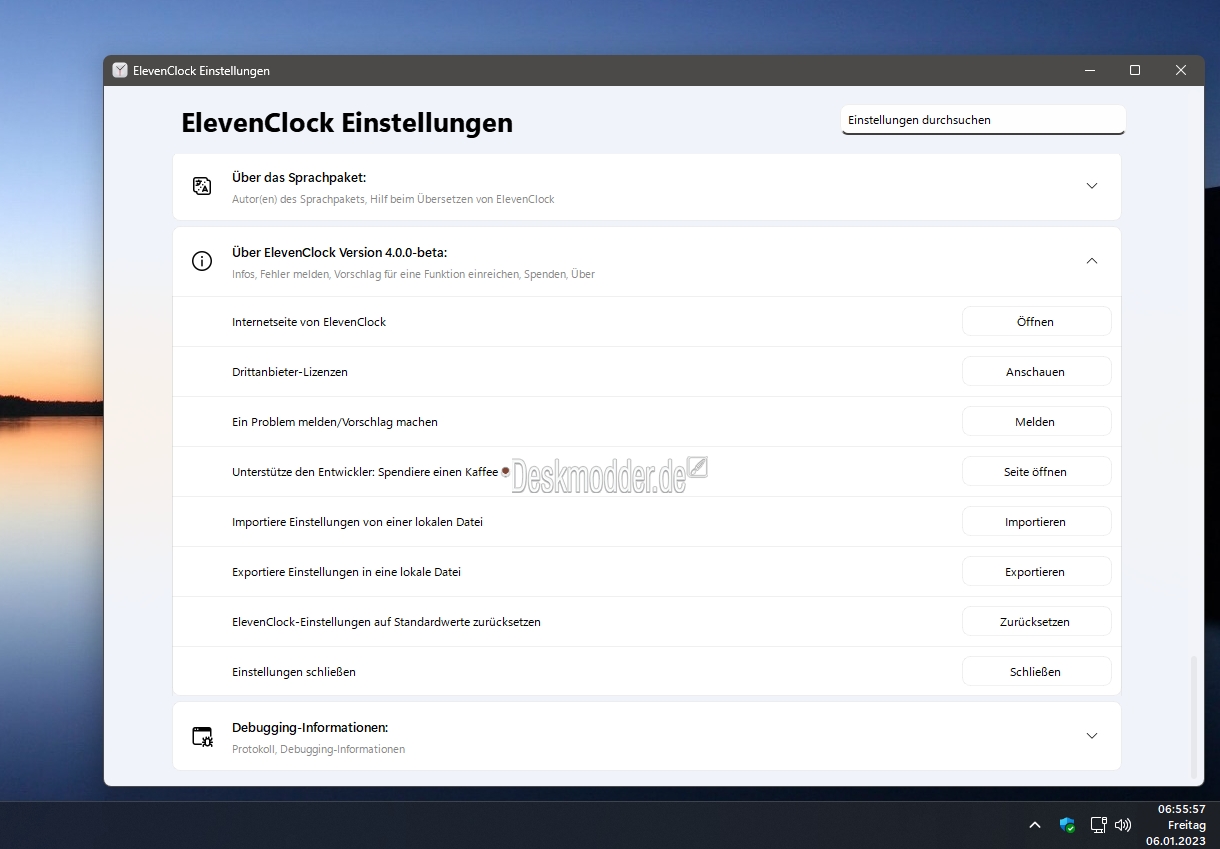The image size is (1220, 849).
Task: Click Anschauen for third-party licenses
Action: tap(1036, 371)
